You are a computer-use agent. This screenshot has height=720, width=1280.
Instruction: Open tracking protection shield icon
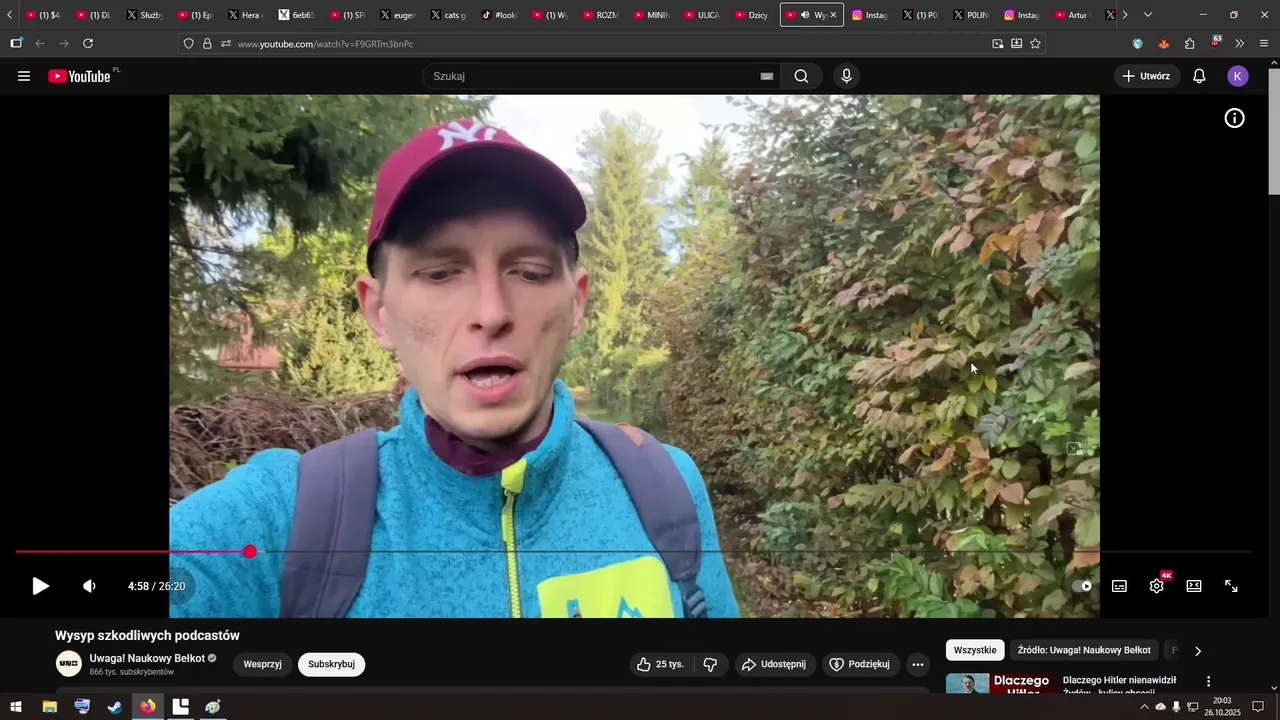pyautogui.click(x=188, y=44)
